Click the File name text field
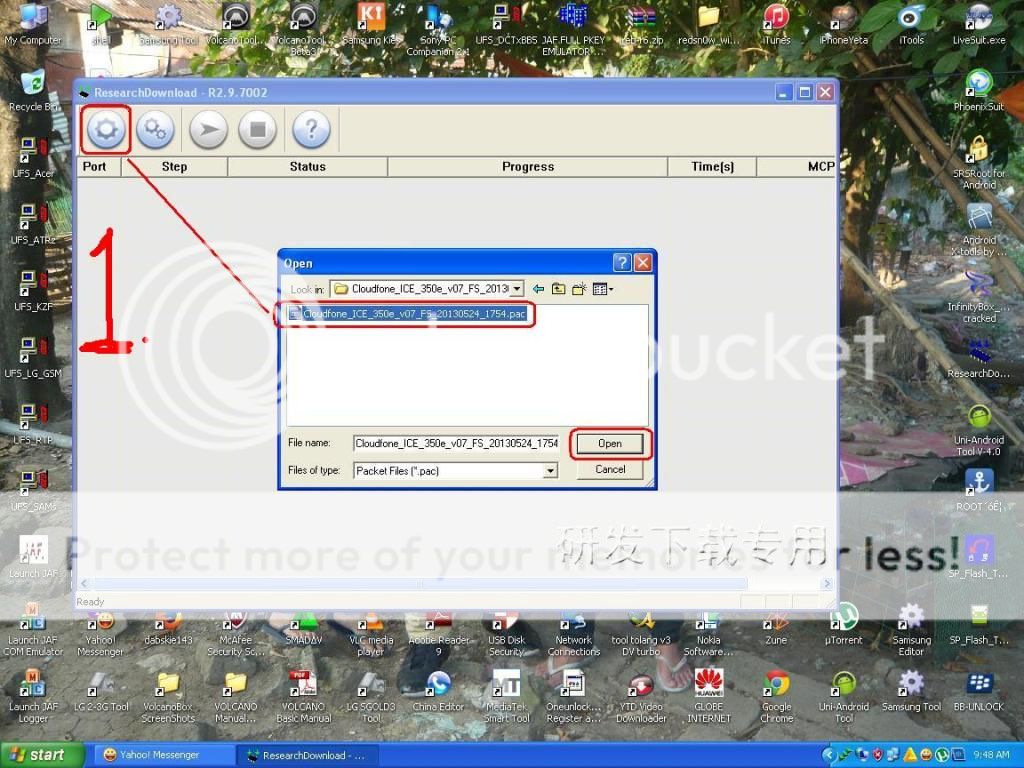1024x768 pixels. coord(455,443)
